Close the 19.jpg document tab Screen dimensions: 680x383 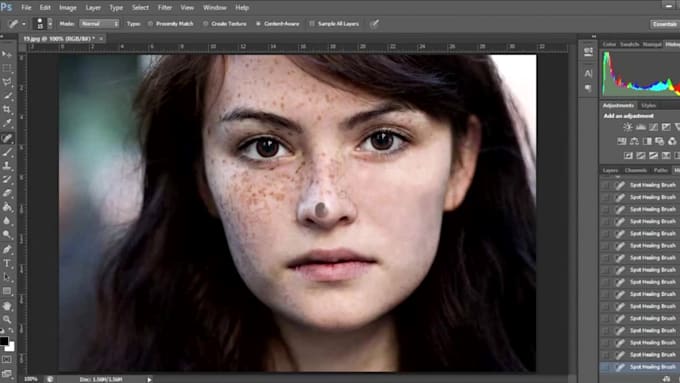pyautogui.click(x=101, y=39)
